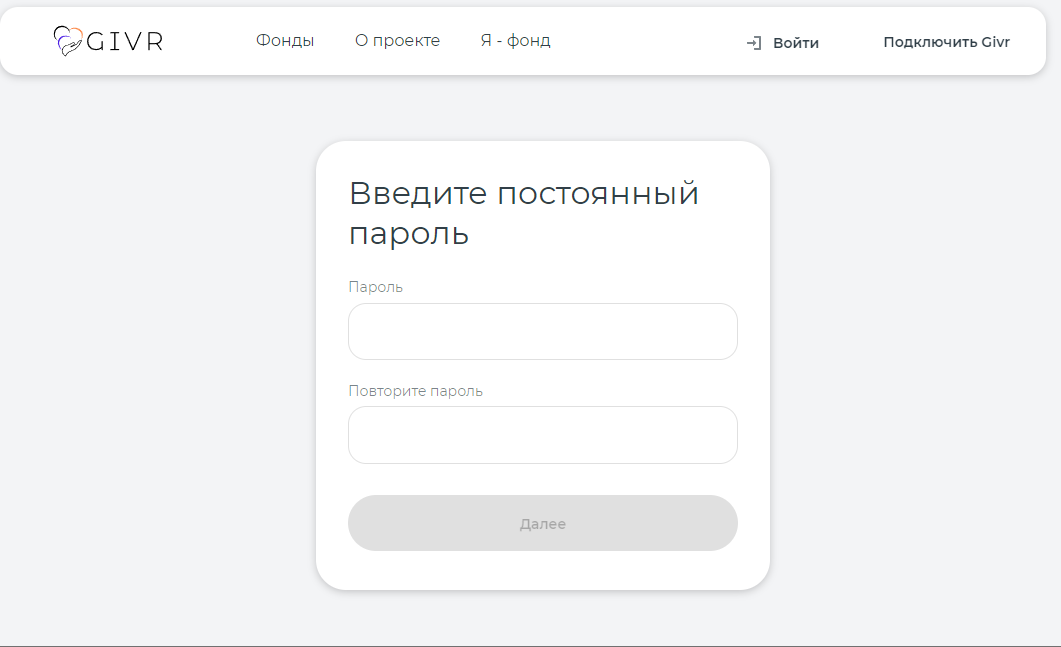Click the Введите постоянный пароль heading
The width and height of the screenshot is (1061, 647).
point(523,213)
